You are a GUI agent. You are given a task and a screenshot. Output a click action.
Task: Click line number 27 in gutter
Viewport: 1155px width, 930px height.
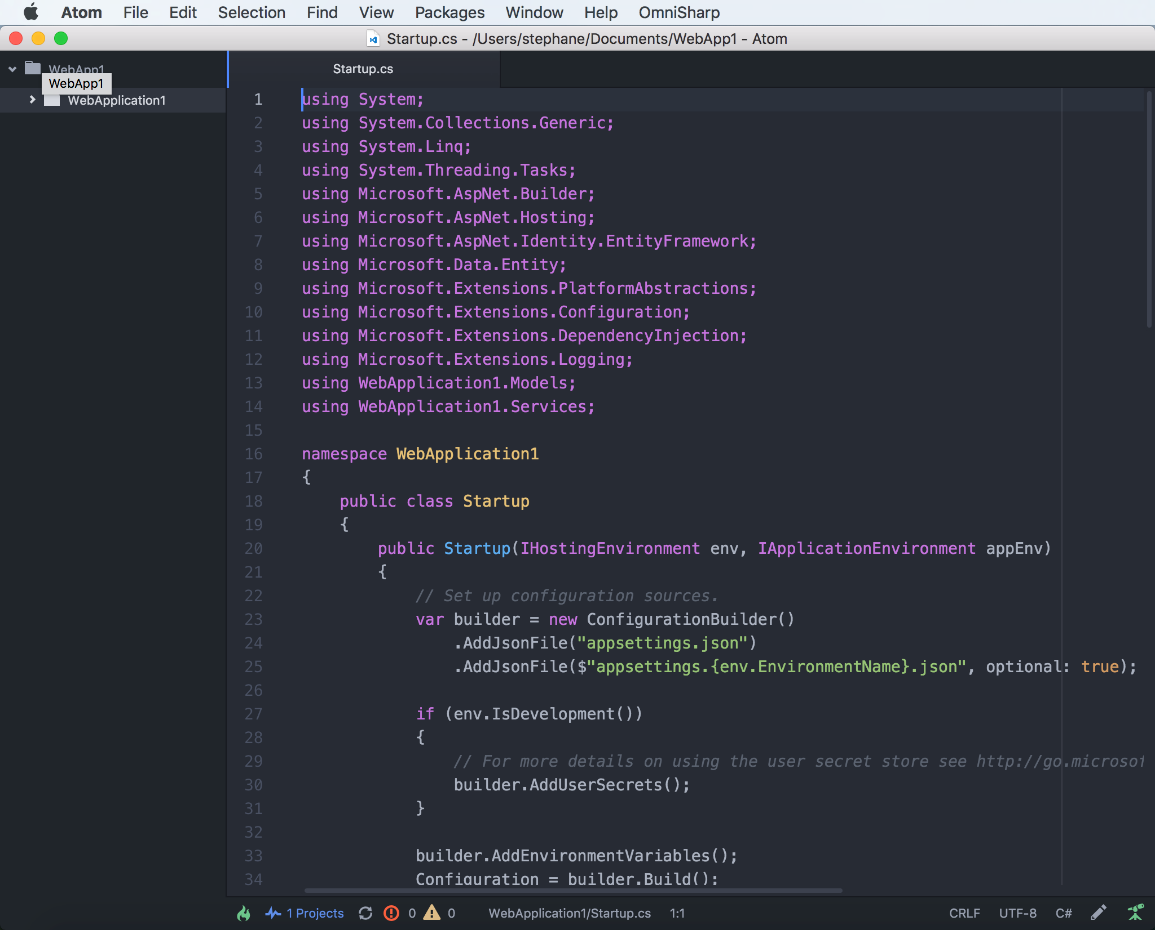click(253, 714)
